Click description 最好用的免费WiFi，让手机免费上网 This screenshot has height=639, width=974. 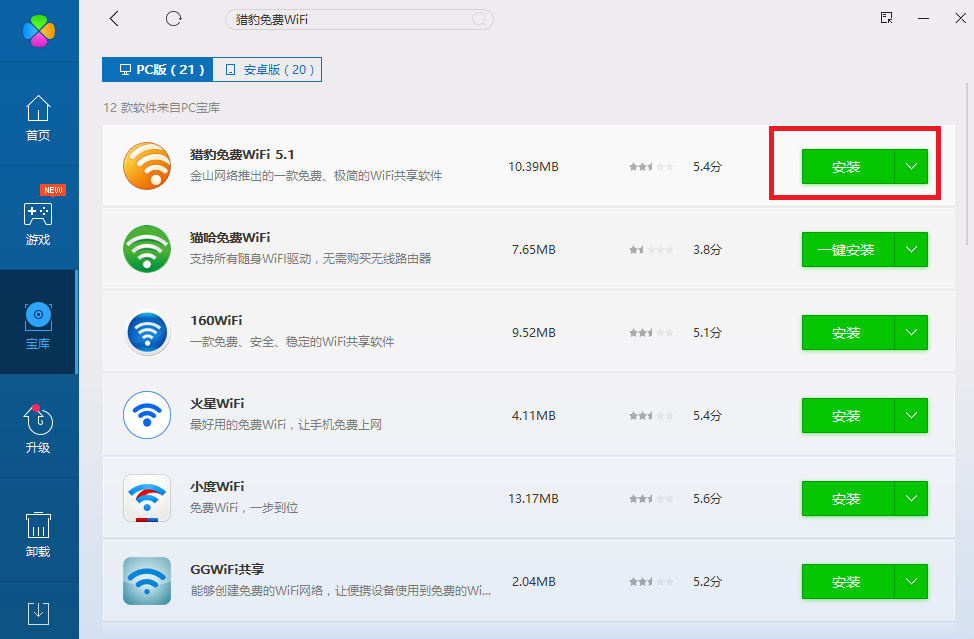pyautogui.click(x=286, y=425)
